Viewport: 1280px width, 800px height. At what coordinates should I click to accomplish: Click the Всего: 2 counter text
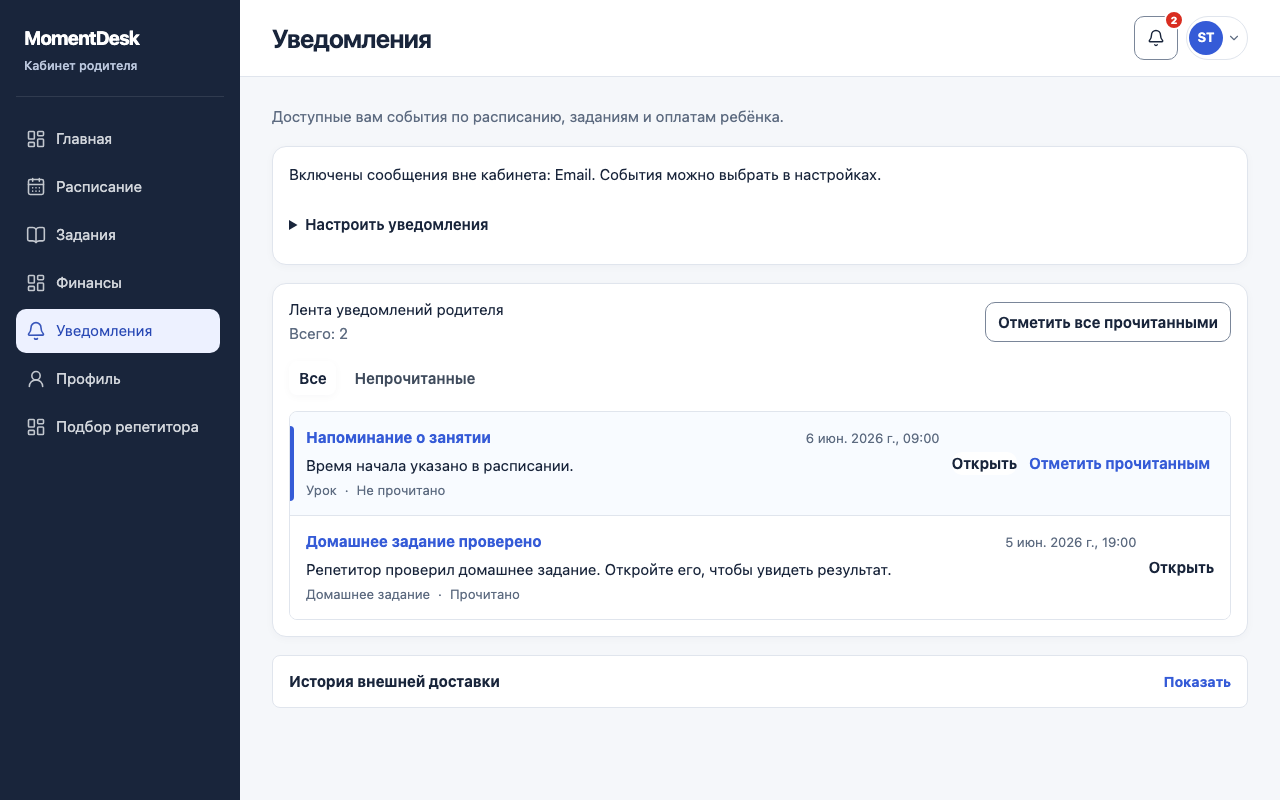[318, 334]
